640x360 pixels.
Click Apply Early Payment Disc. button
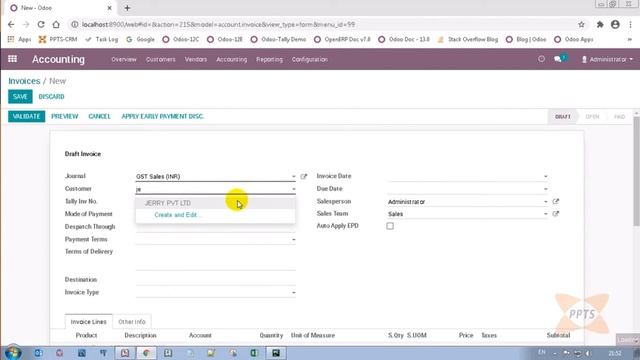[x=162, y=116]
